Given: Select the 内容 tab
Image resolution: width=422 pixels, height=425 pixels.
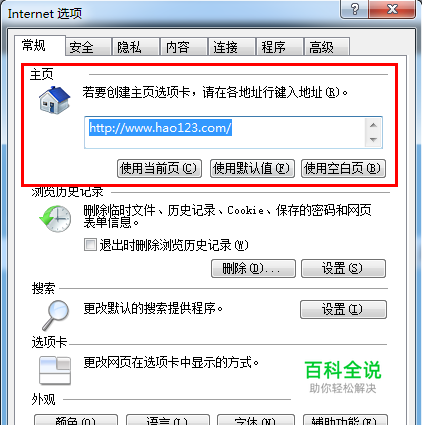Looking at the screenshot, I should 184,47.
